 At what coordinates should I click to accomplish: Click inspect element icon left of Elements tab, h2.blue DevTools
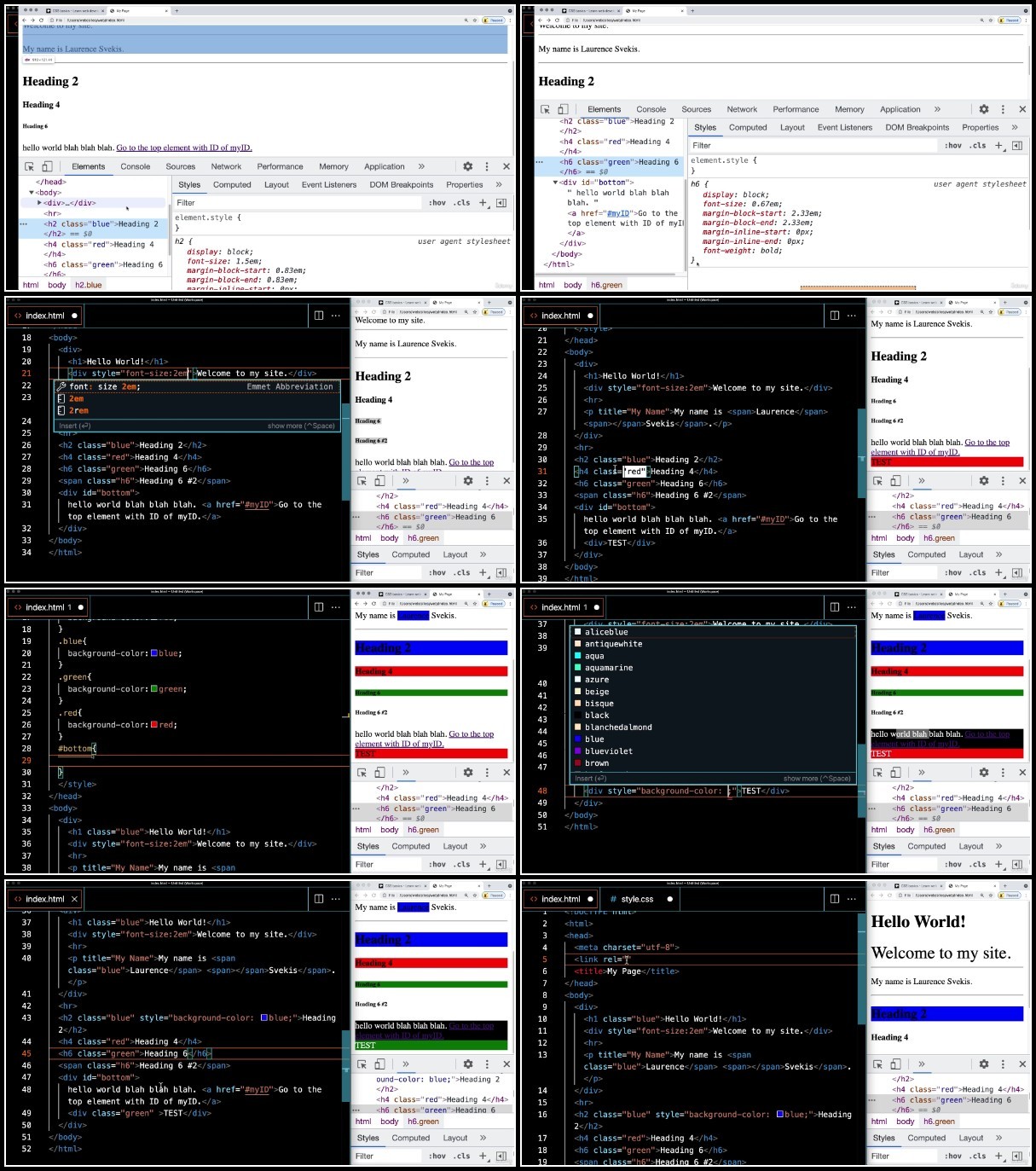29,166
